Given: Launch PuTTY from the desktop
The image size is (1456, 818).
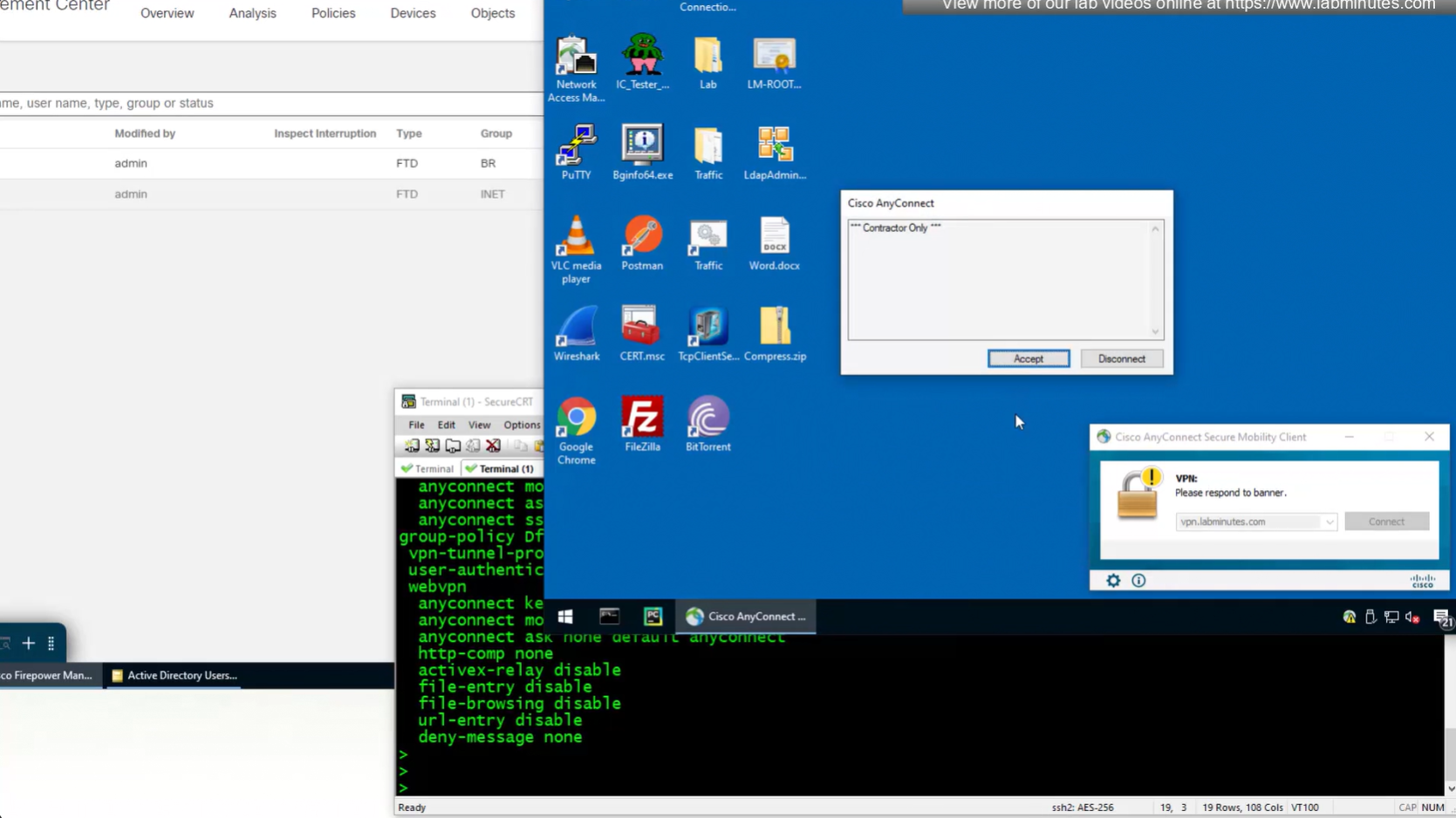Looking at the screenshot, I should 576,151.
